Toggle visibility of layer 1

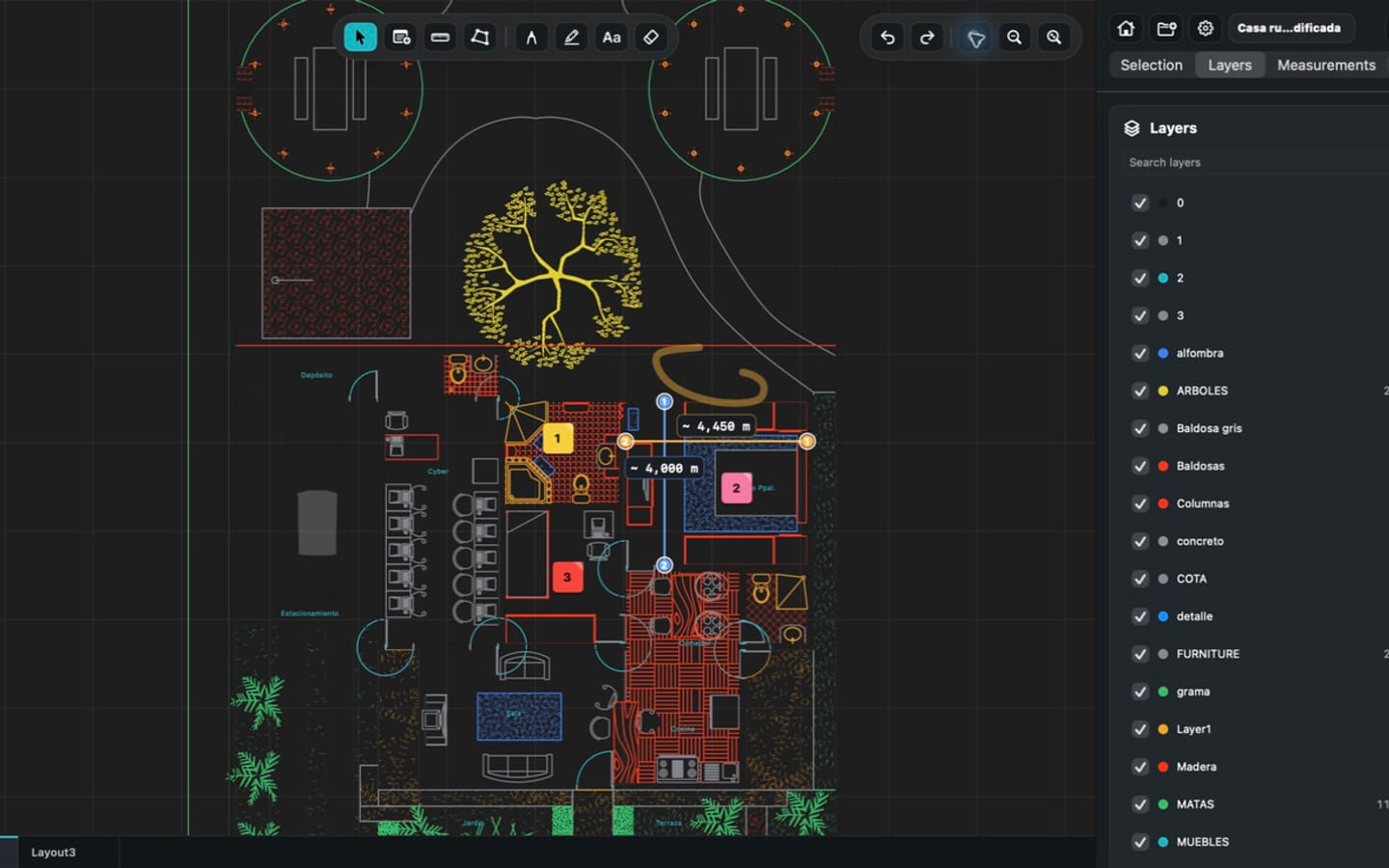[1140, 240]
